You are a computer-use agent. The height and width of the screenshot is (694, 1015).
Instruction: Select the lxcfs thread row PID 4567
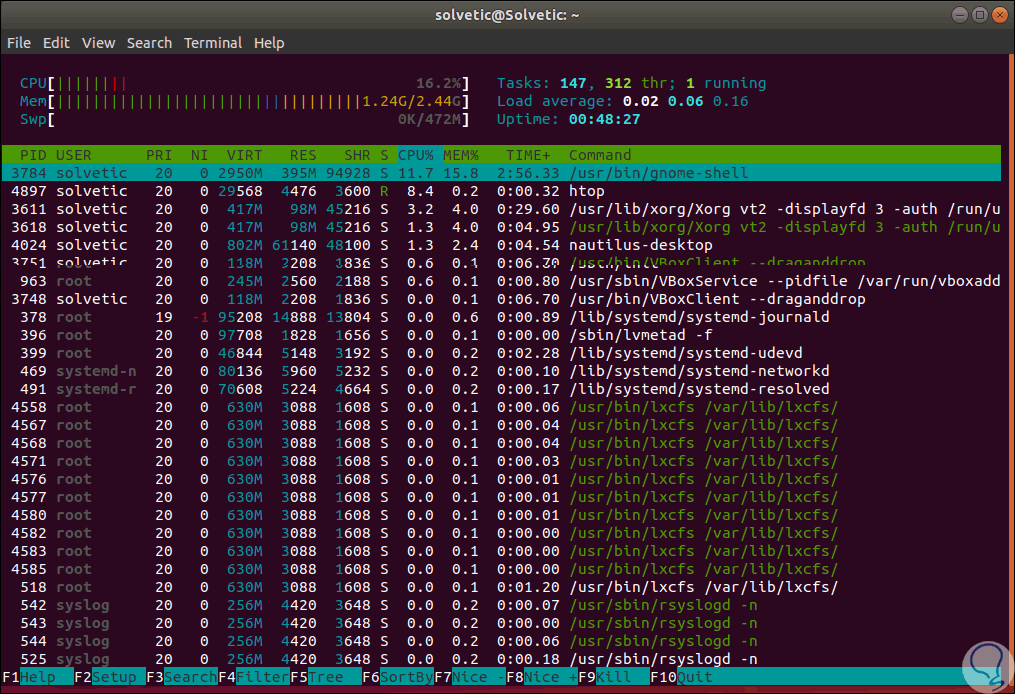[502, 425]
